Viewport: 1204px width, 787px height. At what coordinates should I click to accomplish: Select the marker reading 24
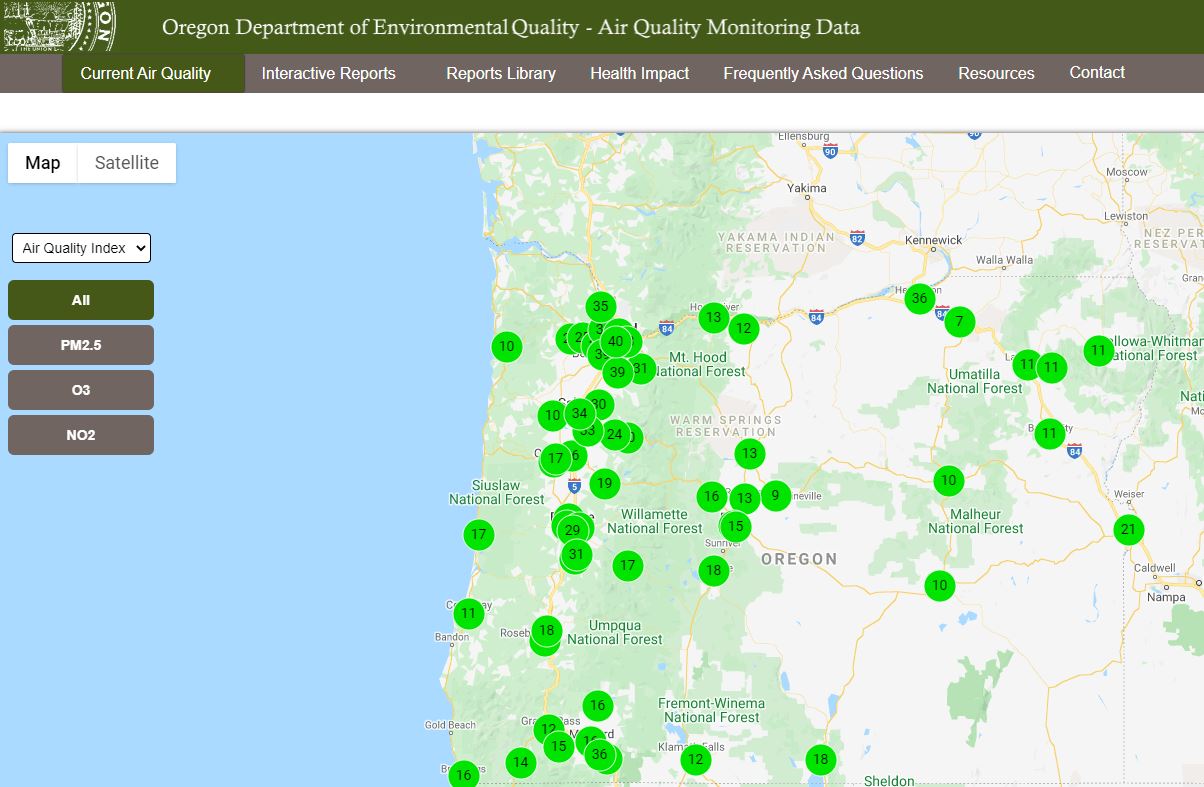pyautogui.click(x=614, y=434)
